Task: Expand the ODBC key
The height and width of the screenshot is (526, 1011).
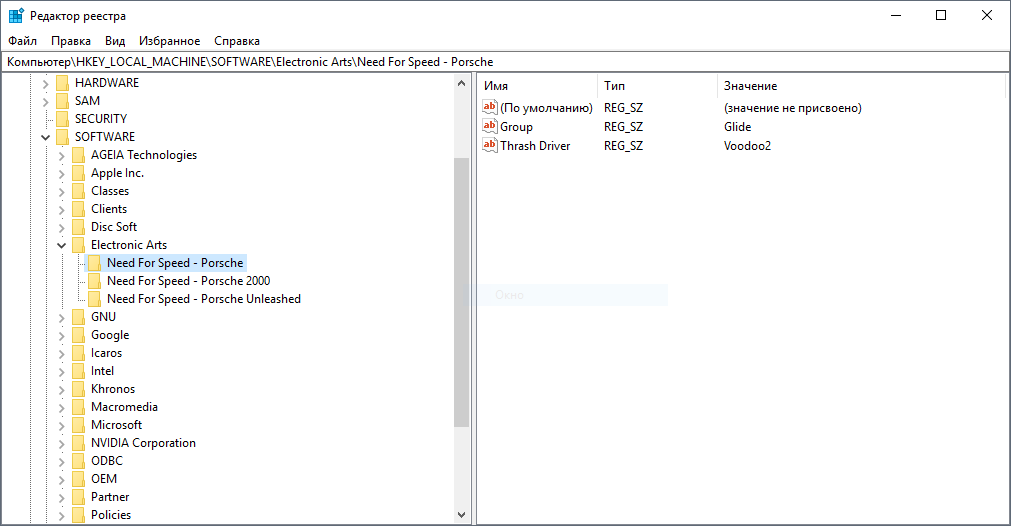Action: point(61,462)
